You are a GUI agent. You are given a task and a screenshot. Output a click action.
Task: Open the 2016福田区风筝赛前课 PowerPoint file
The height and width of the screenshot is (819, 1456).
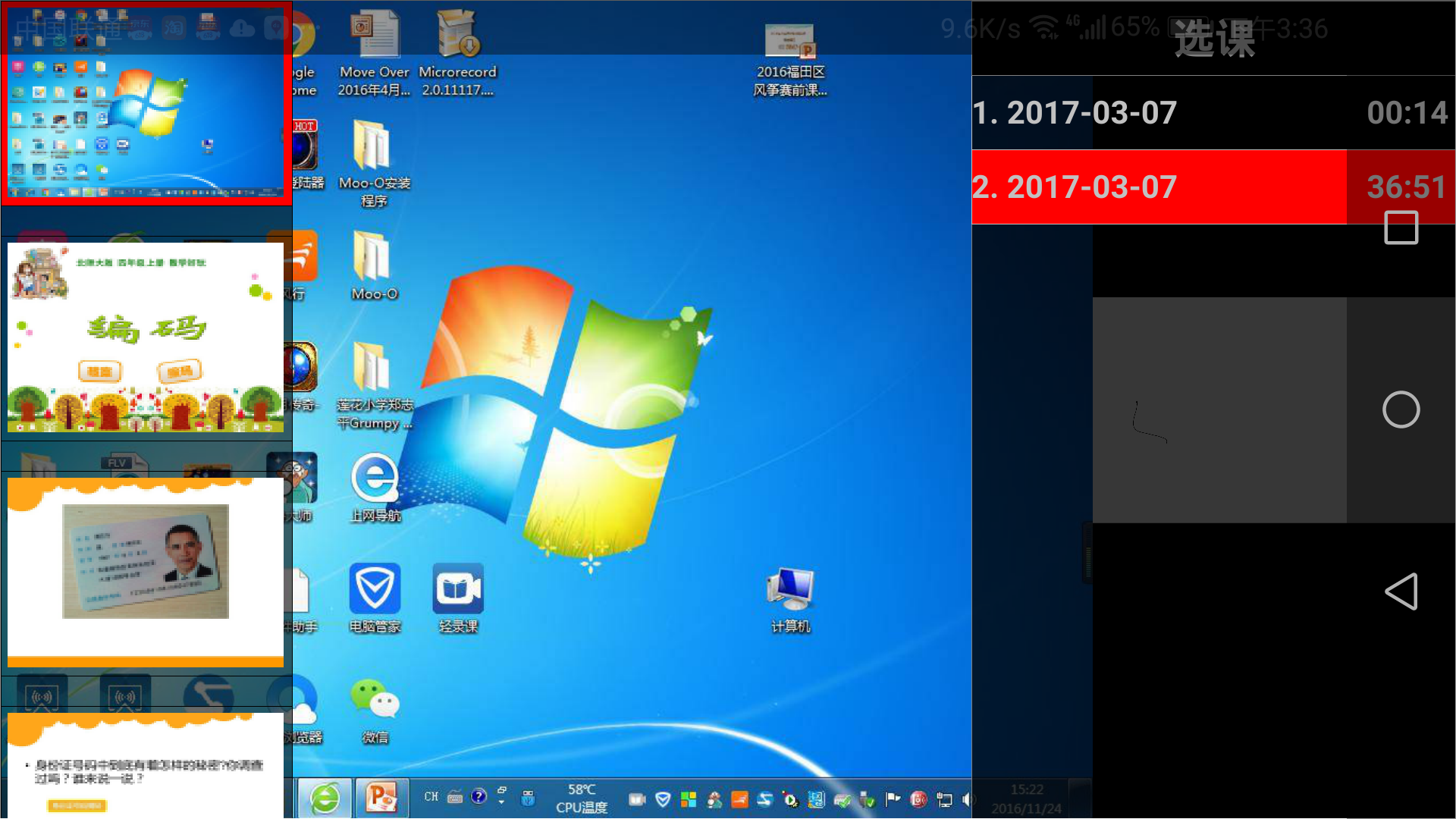pyautogui.click(x=789, y=59)
